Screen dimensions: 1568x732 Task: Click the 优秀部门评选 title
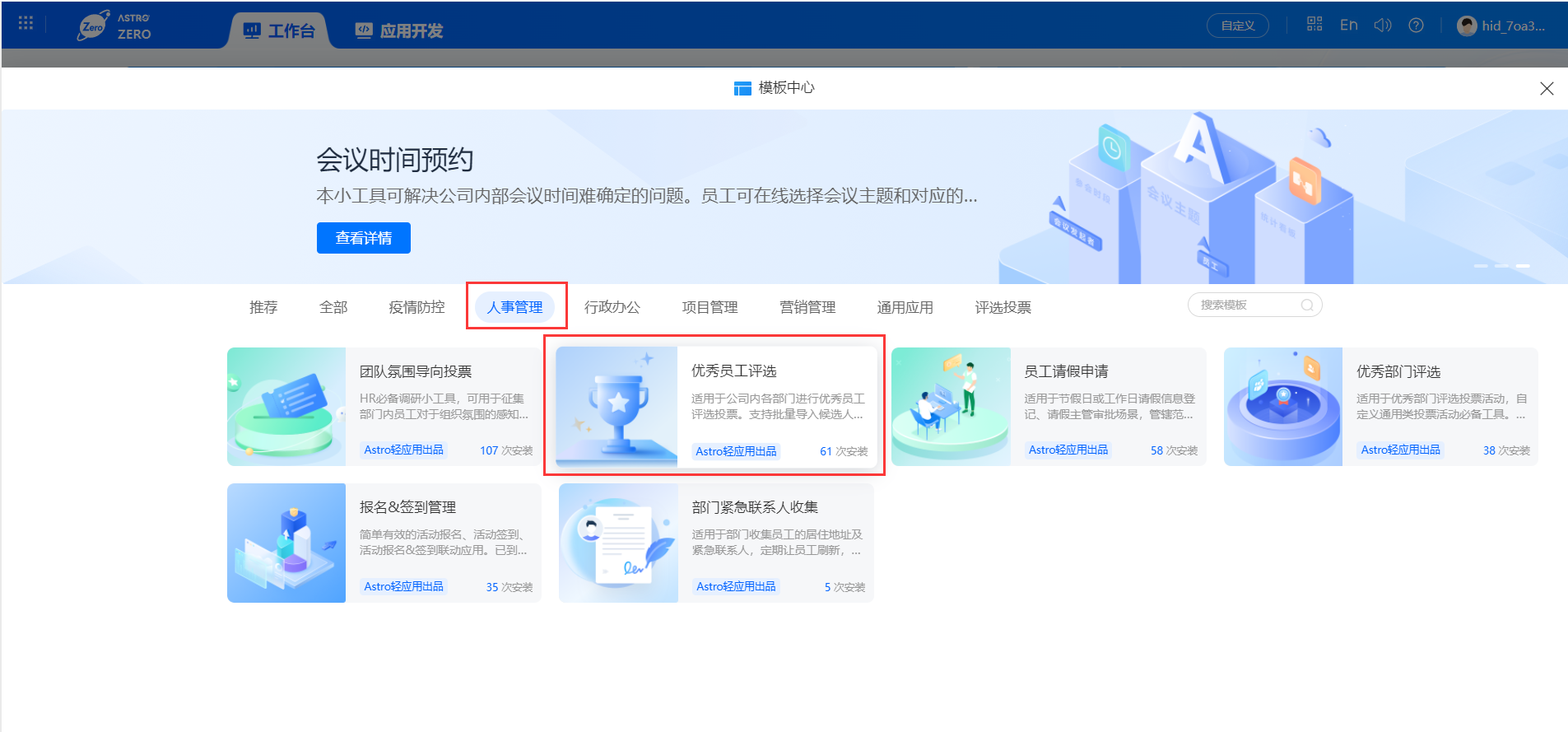pyautogui.click(x=1399, y=371)
